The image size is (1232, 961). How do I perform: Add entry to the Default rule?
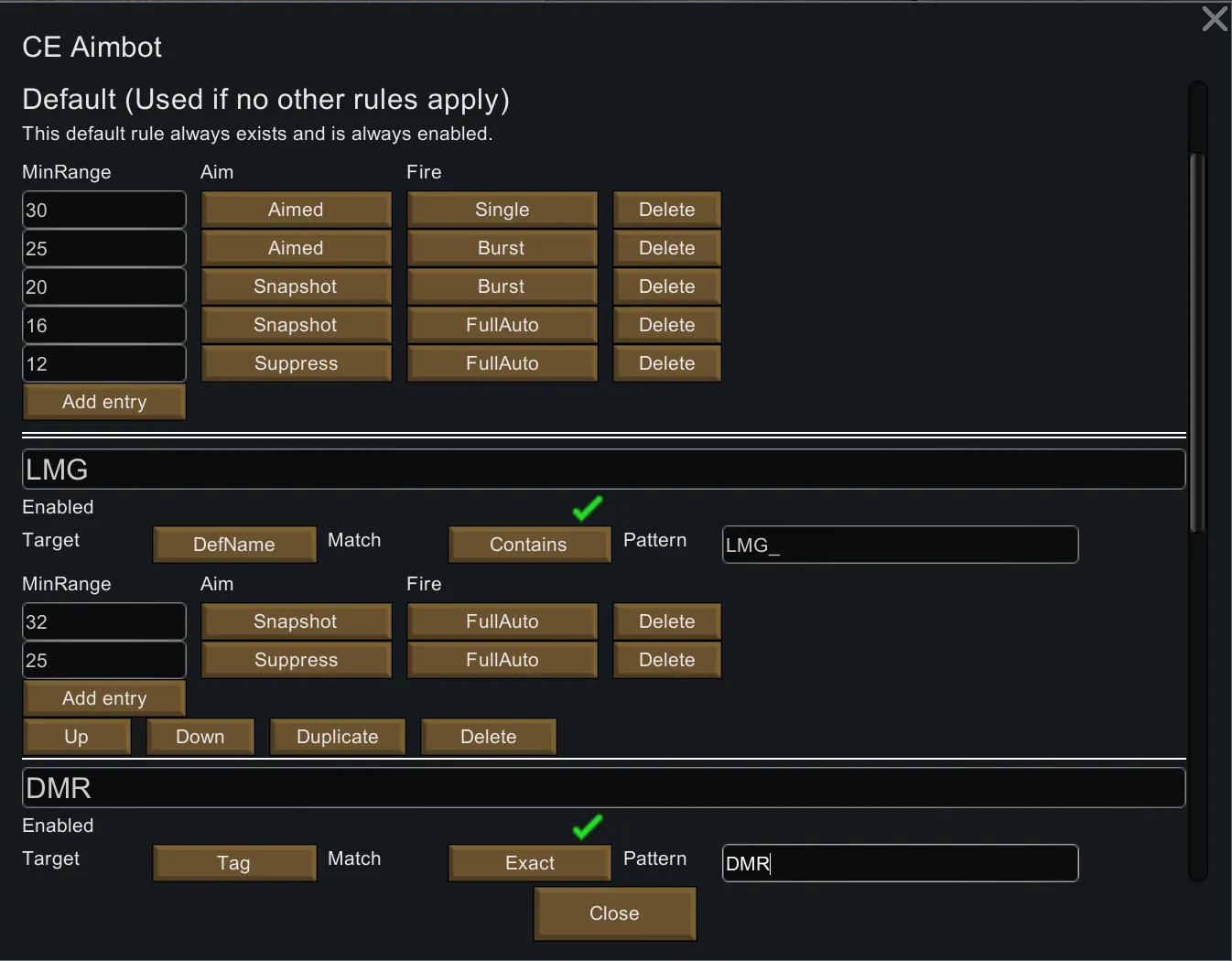(104, 402)
